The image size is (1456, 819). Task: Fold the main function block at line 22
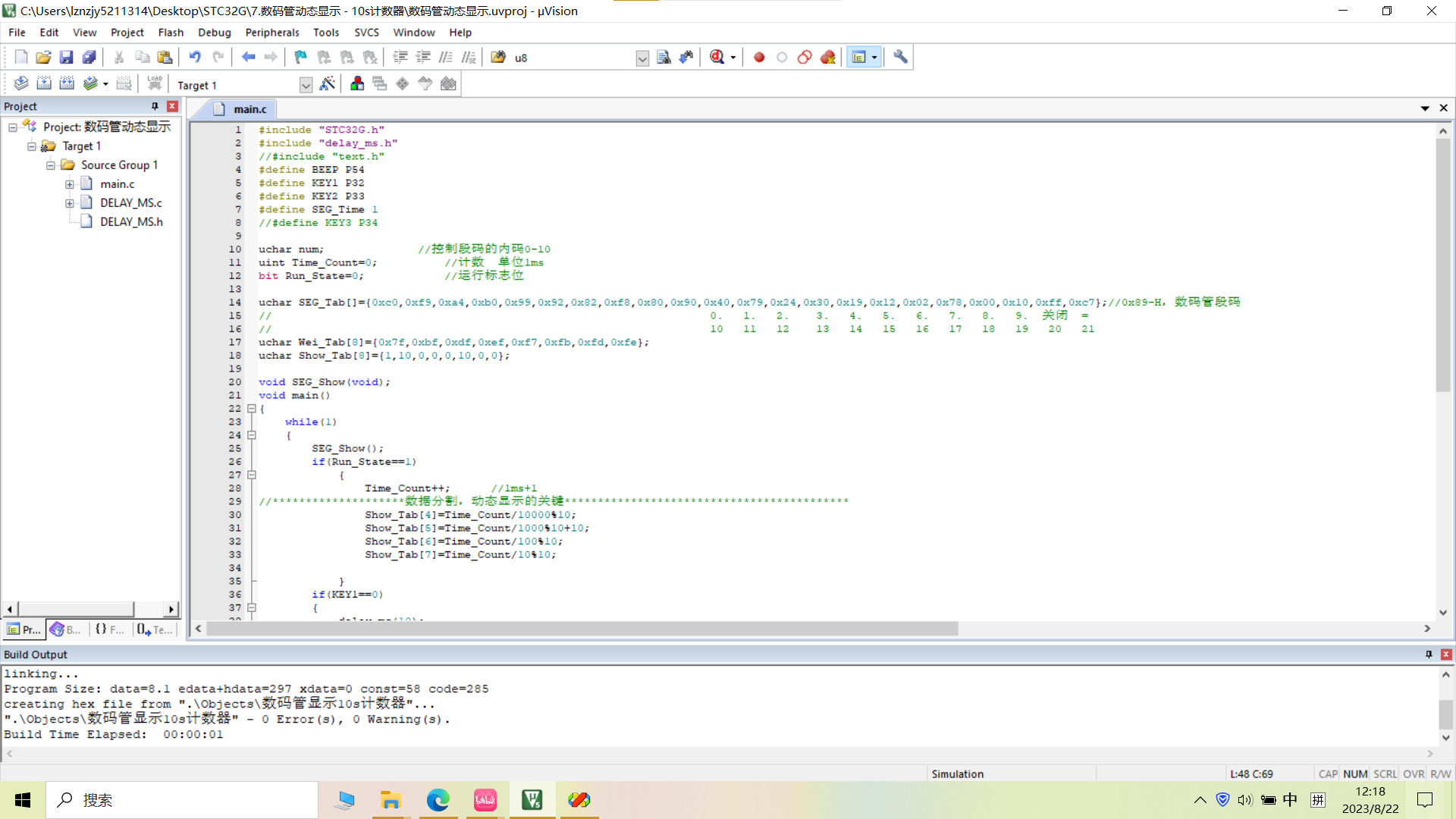[252, 409]
